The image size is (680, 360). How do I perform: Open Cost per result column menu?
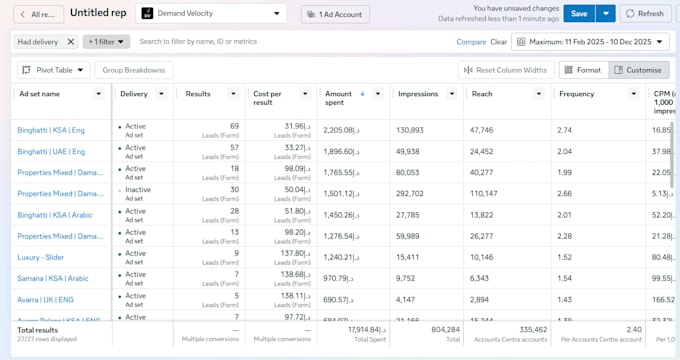coord(305,94)
